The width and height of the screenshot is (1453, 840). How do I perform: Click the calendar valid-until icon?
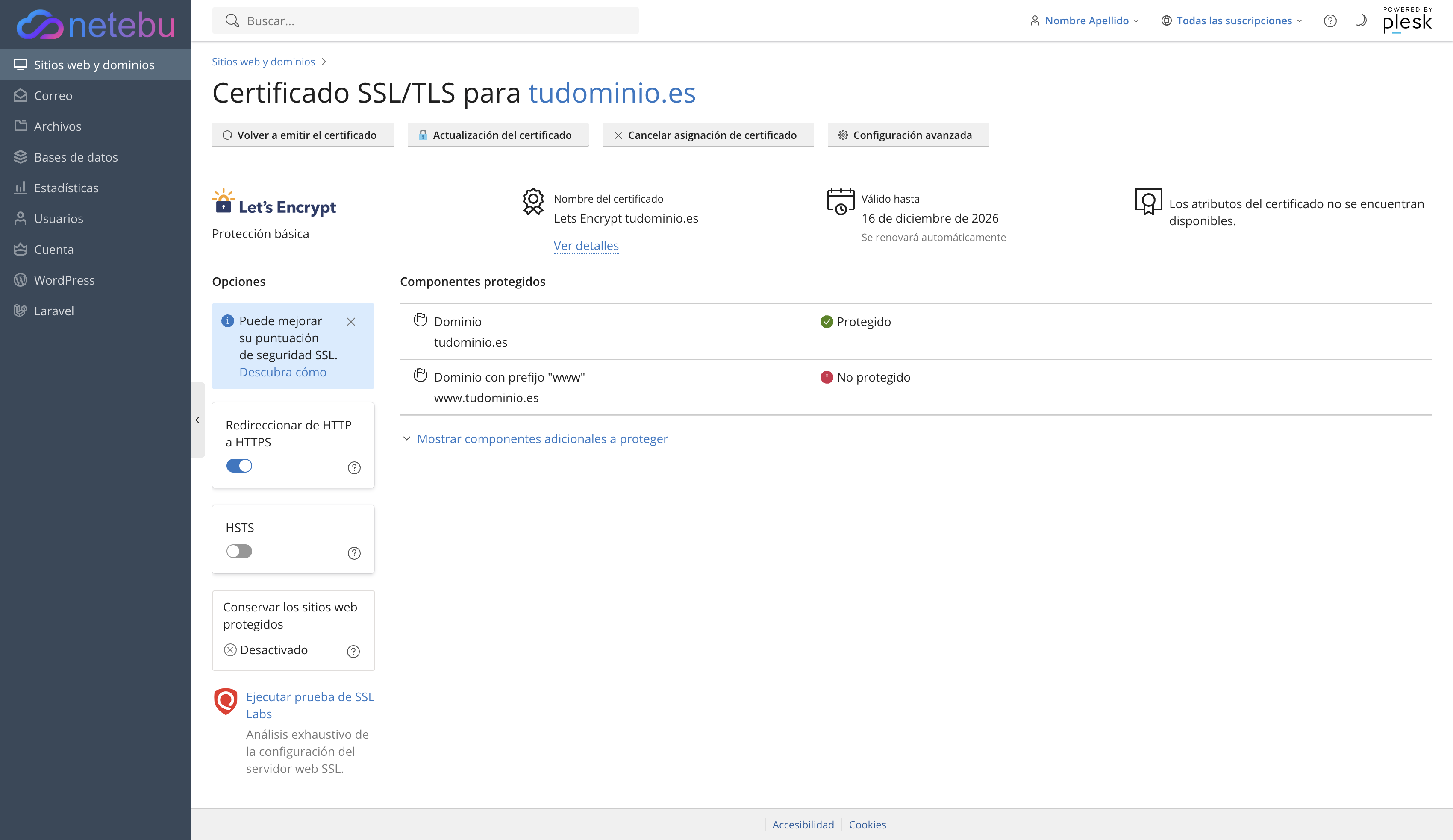pyautogui.click(x=841, y=202)
